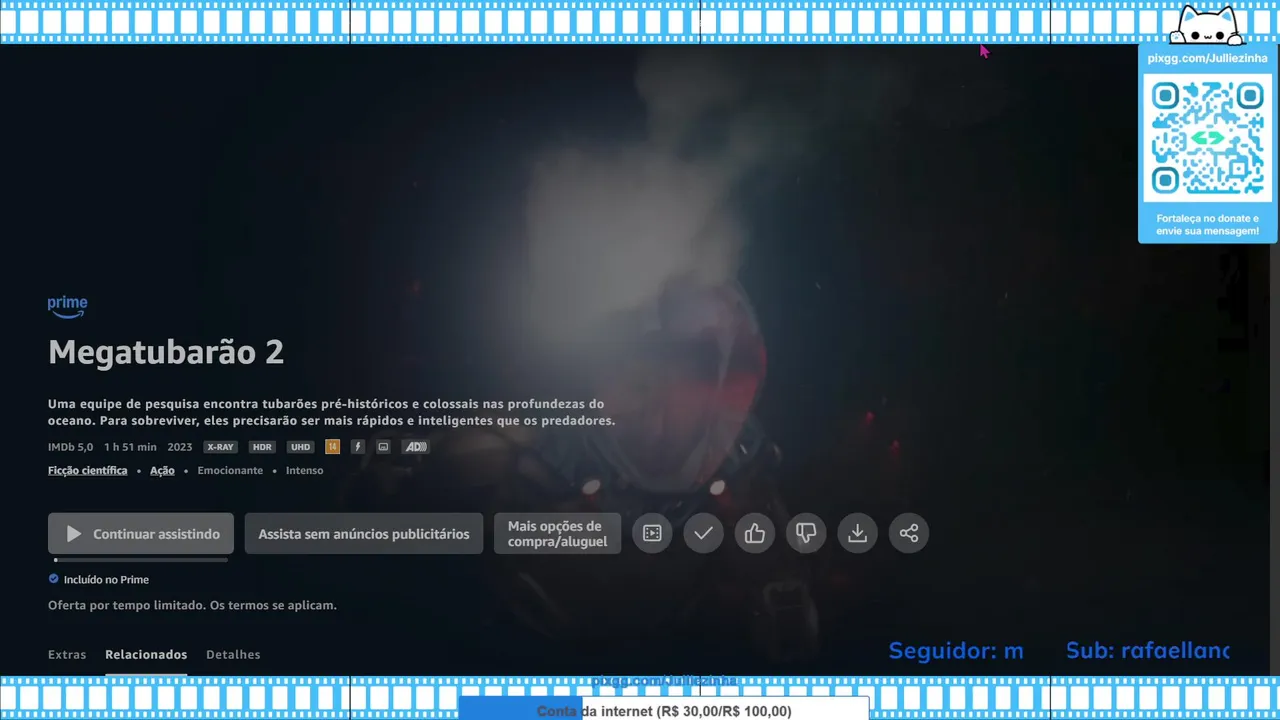Click the 2023 release year text
Screen dimensions: 1280x720
pyautogui.click(x=180, y=447)
